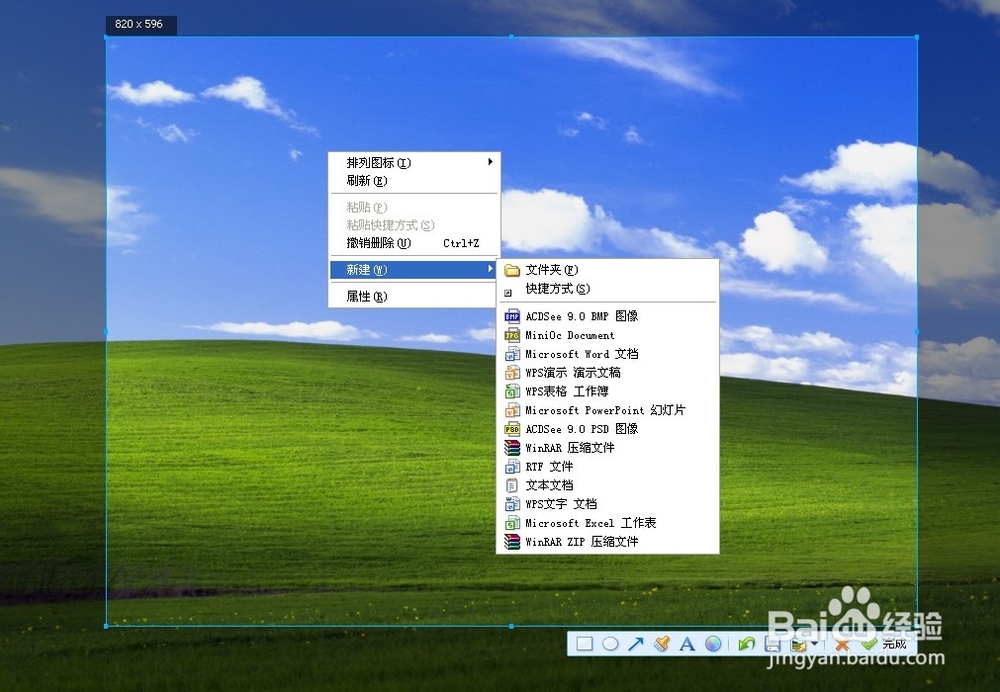Click 完成 to finish screenshot
Image resolution: width=1000 pixels, height=692 pixels.
point(883,644)
